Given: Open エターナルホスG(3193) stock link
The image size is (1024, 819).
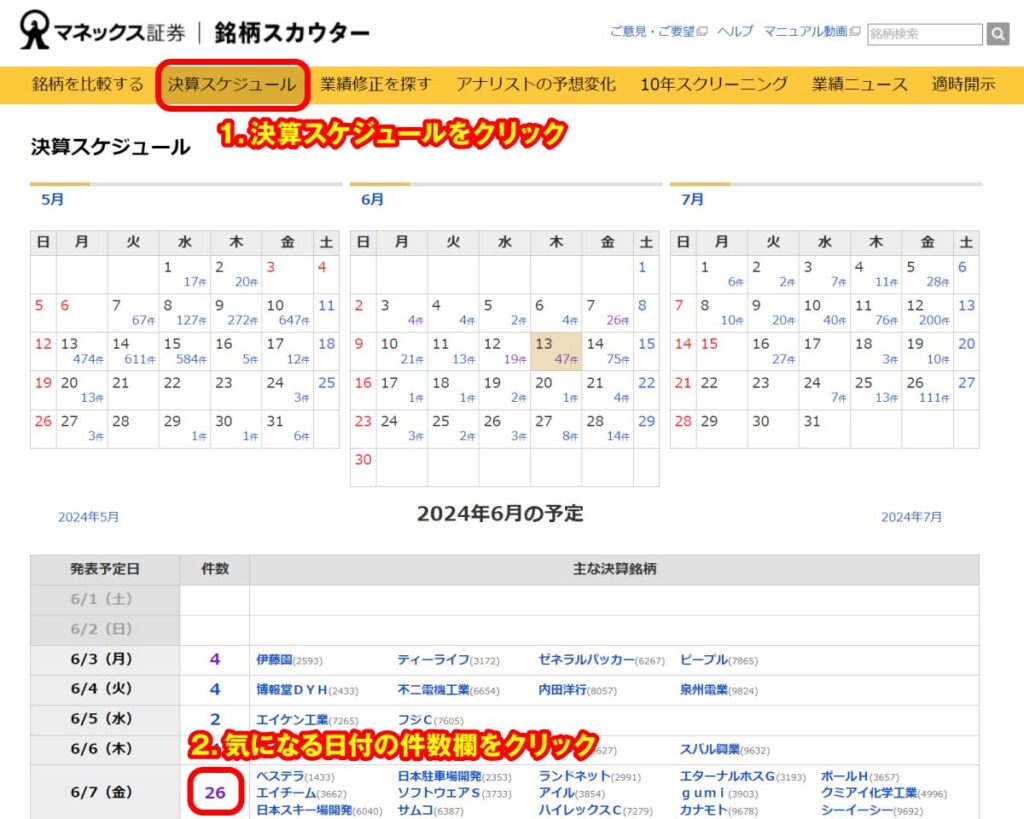Looking at the screenshot, I should (x=743, y=777).
